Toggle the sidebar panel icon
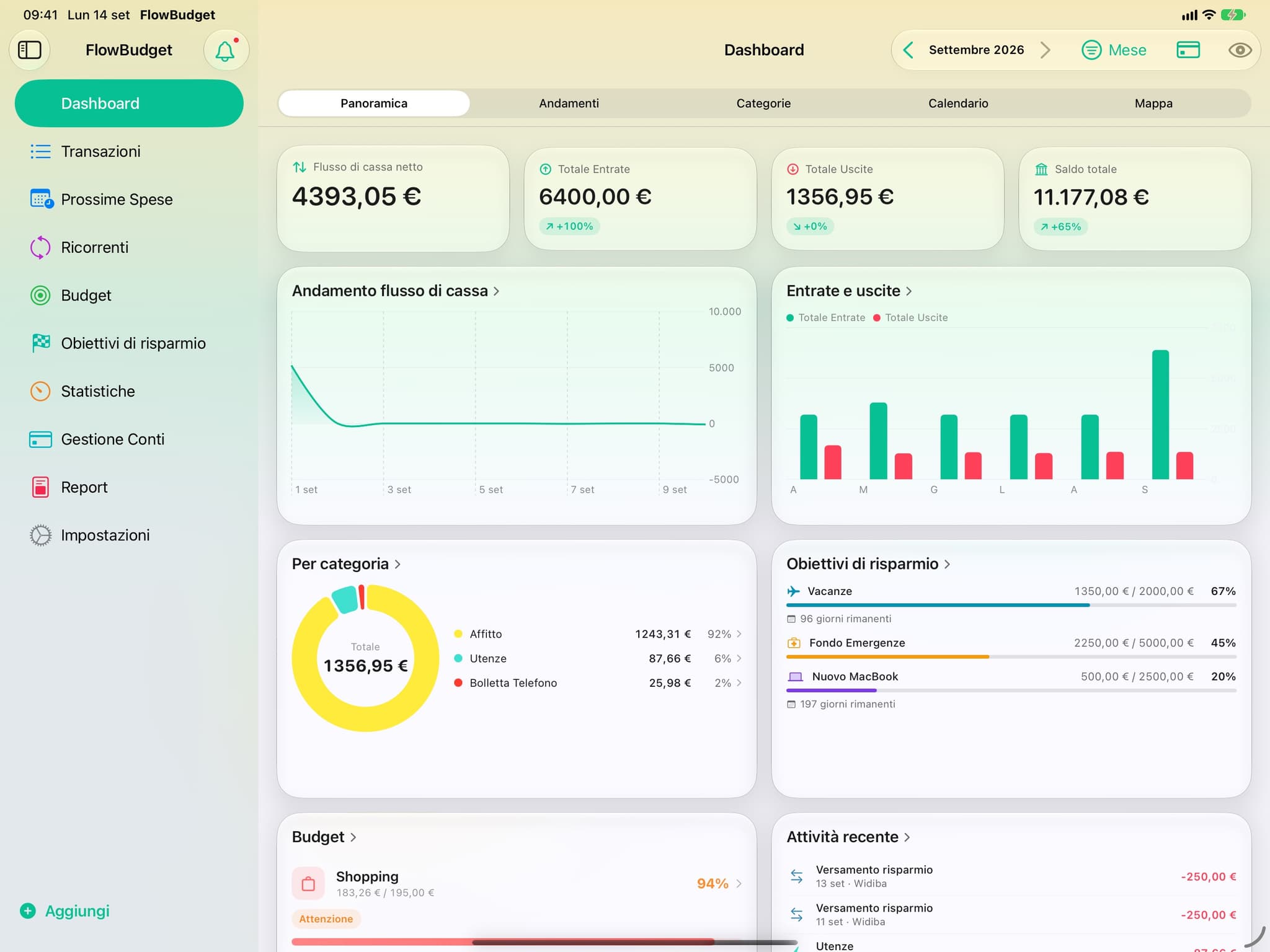The height and width of the screenshot is (952, 1270). coord(29,50)
